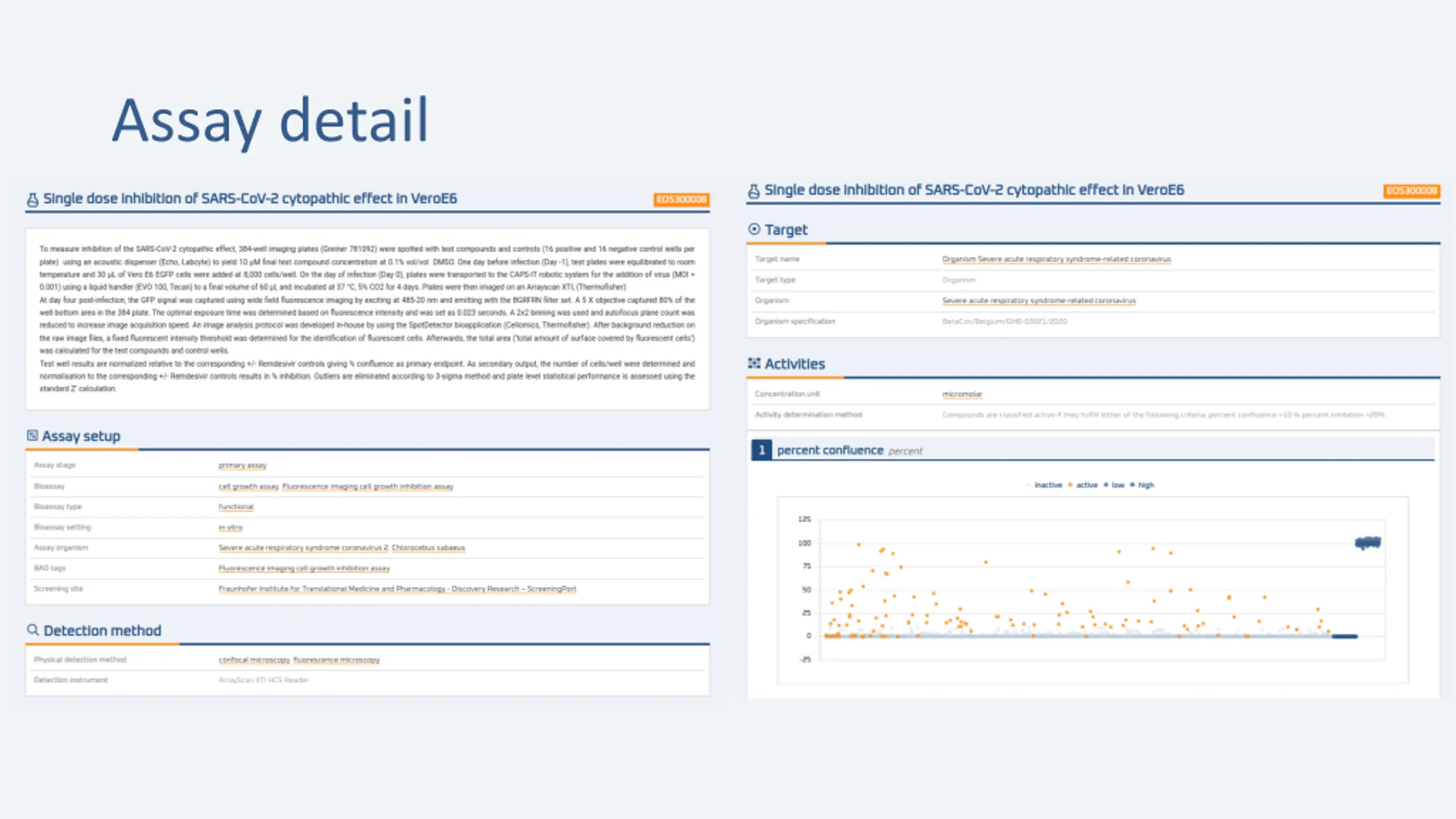Open the micromolar concentration unit link

pos(962,394)
